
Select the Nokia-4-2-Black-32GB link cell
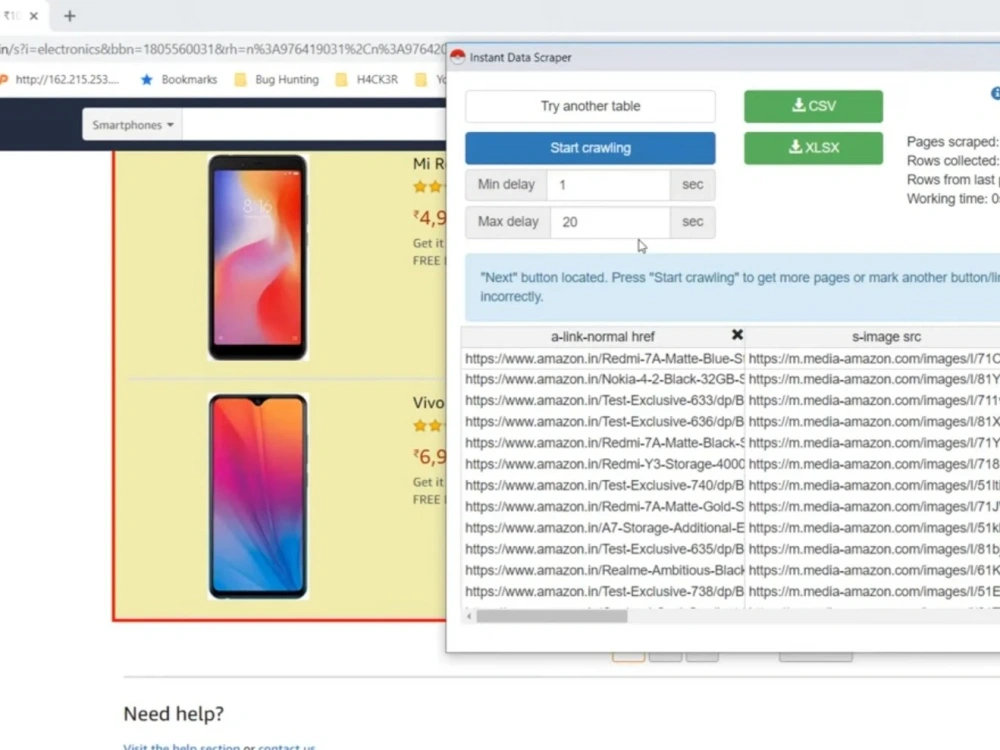pyautogui.click(x=603, y=379)
